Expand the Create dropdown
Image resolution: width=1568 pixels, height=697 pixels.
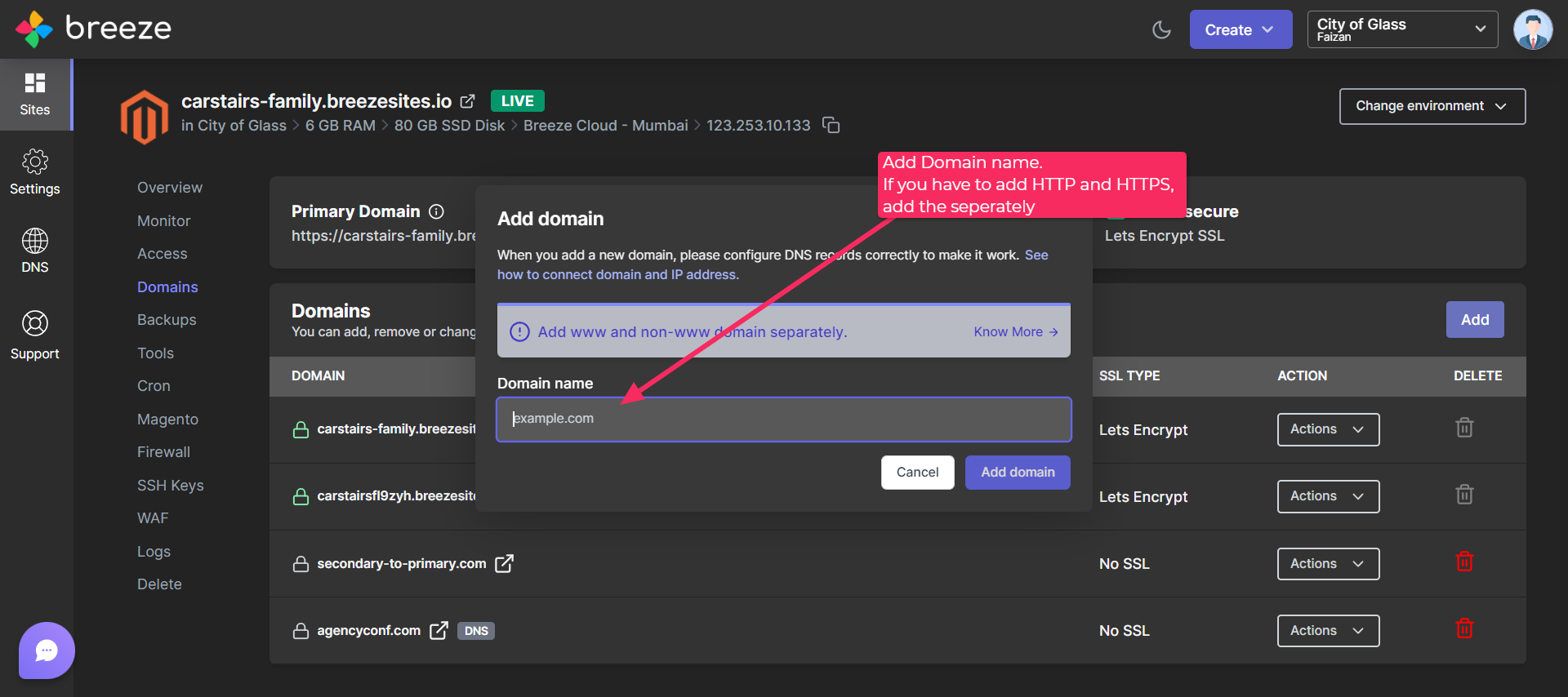coord(1241,29)
